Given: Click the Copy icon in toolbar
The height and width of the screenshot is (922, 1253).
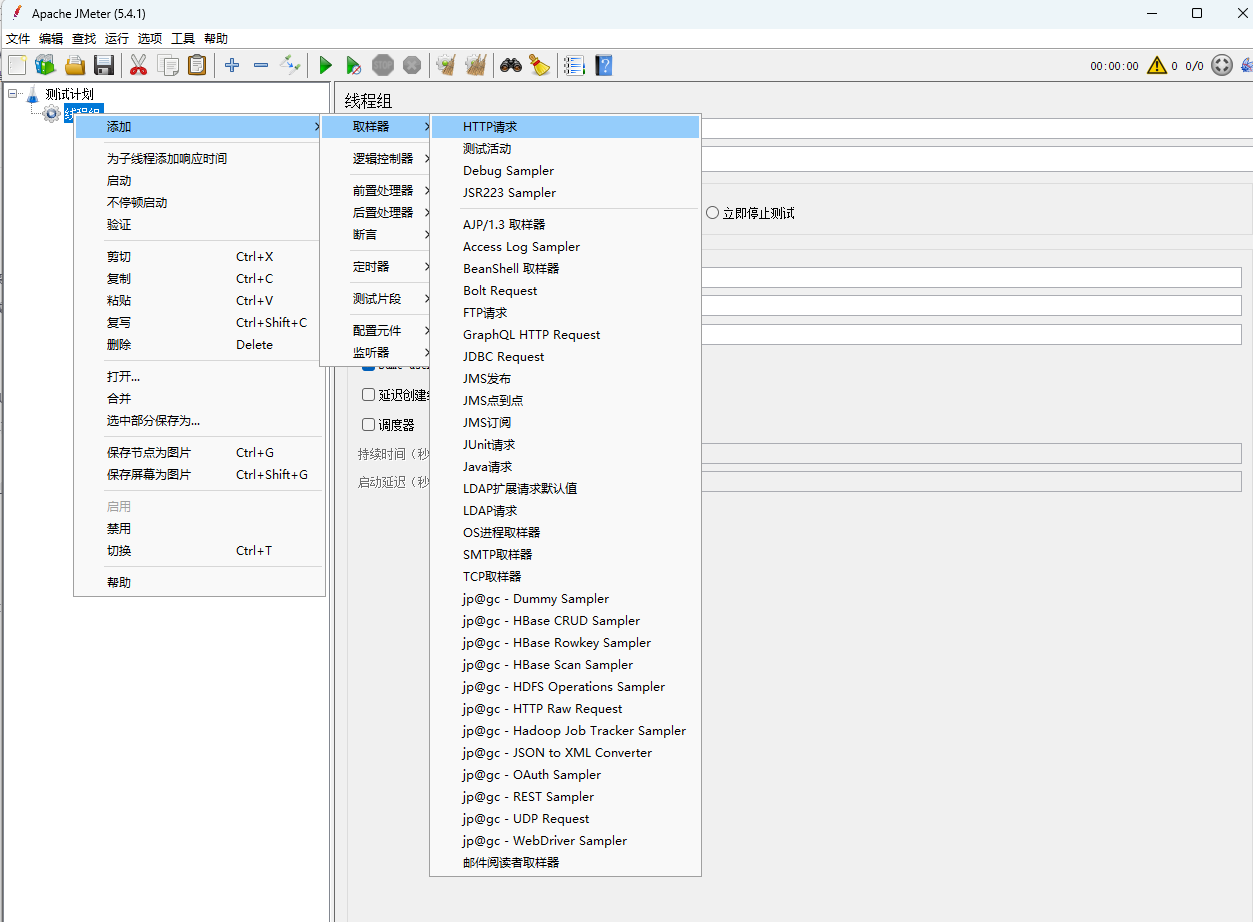Looking at the screenshot, I should point(168,65).
